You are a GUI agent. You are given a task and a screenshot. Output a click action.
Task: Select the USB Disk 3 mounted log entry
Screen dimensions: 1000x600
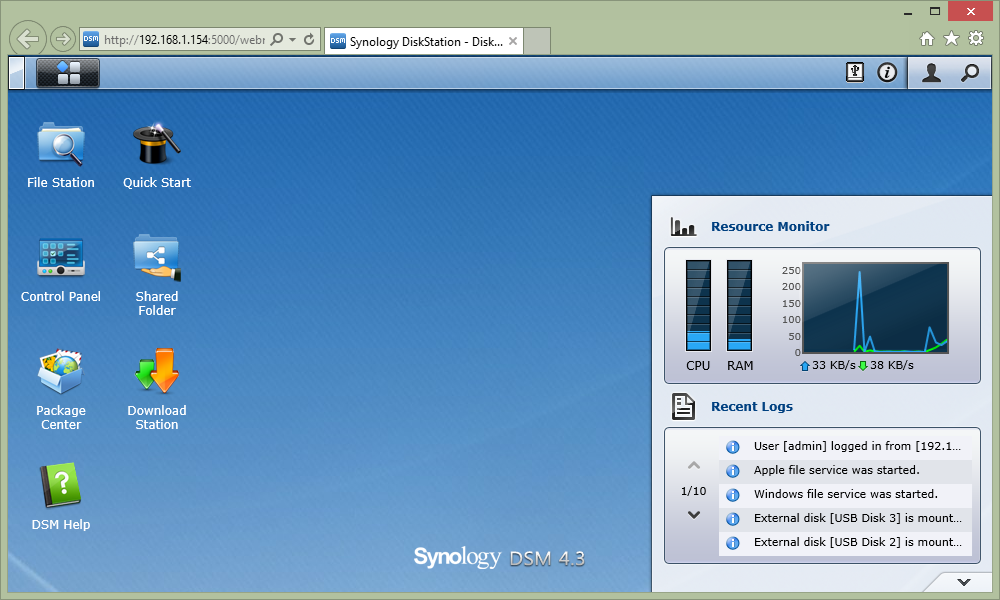click(x=845, y=518)
